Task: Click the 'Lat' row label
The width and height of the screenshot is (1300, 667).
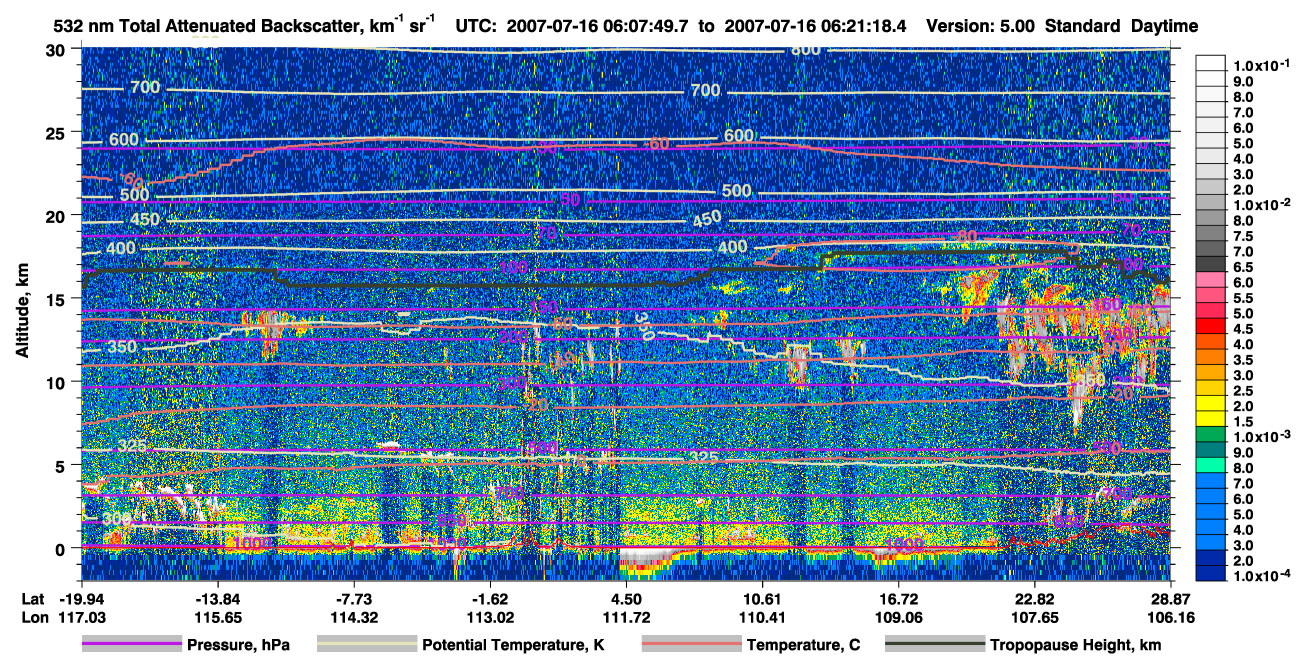Action: click(32, 597)
